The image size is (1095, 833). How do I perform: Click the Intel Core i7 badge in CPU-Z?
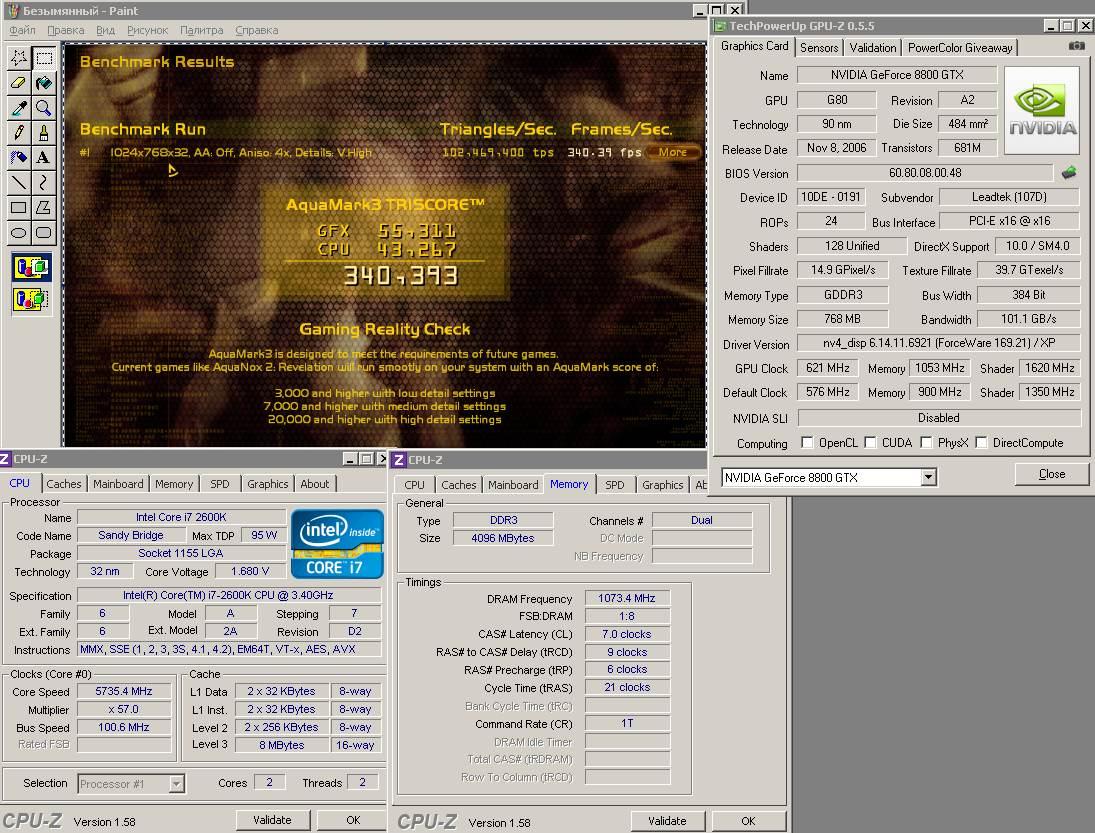pyautogui.click(x=337, y=544)
